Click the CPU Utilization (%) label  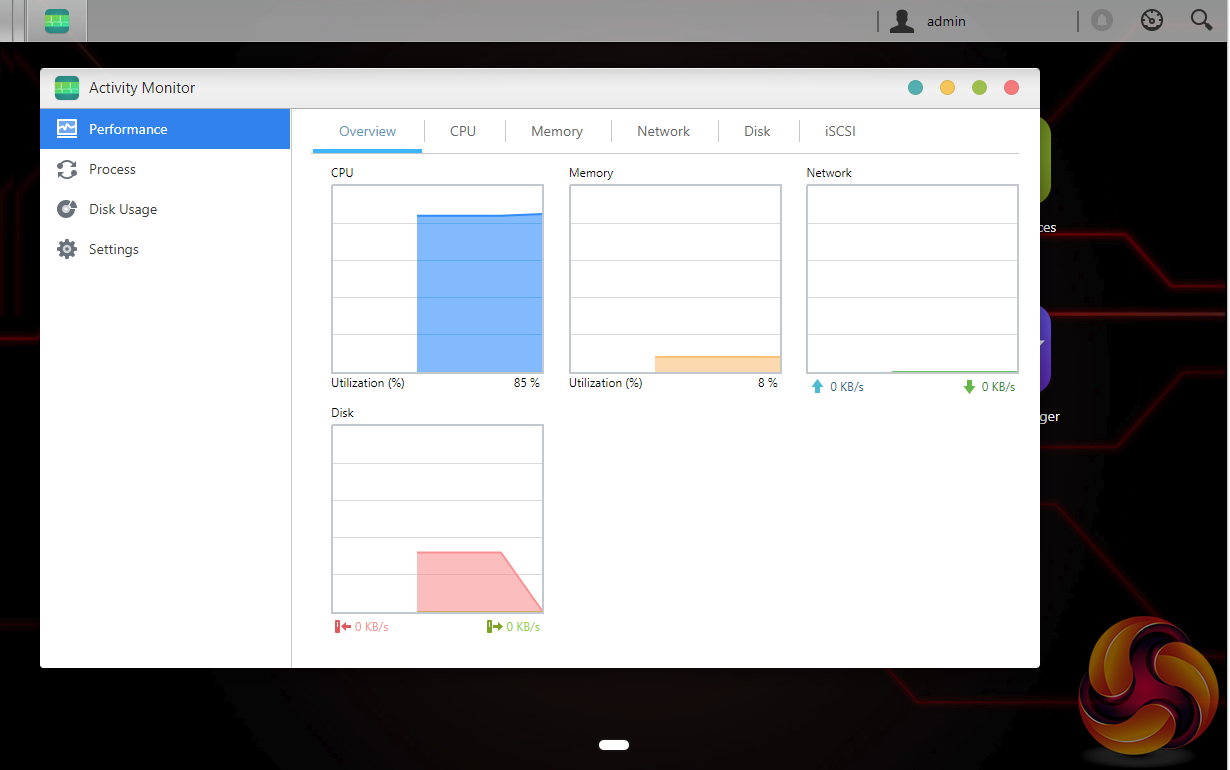(x=368, y=383)
